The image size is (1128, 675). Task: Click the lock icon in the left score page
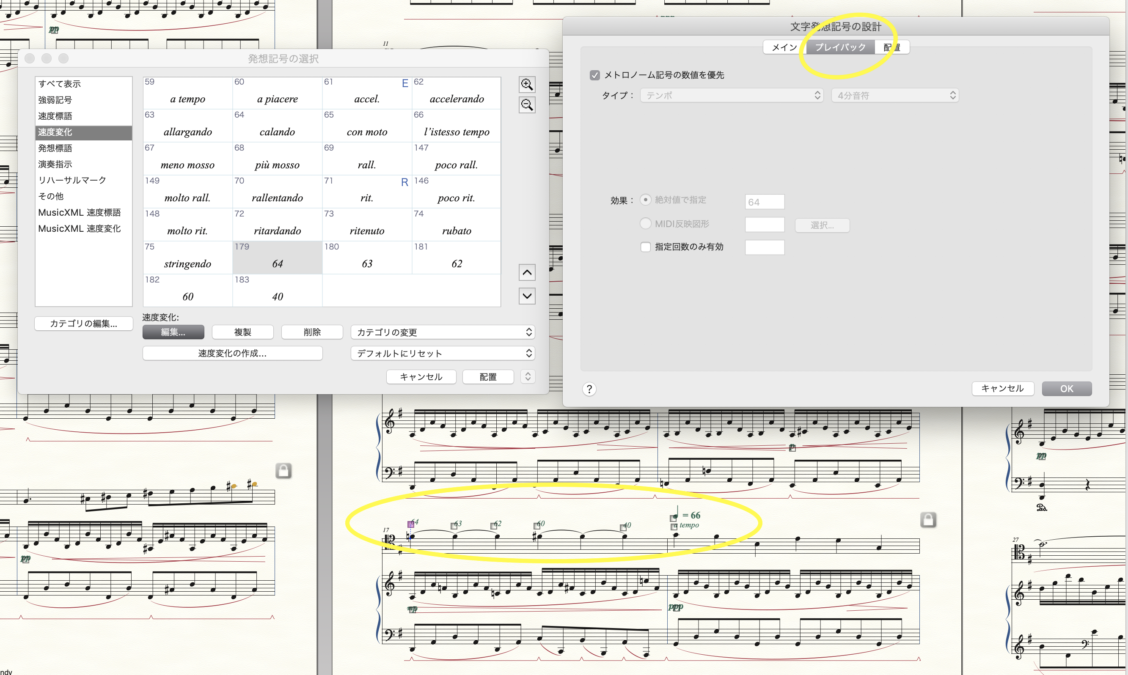pos(283,471)
